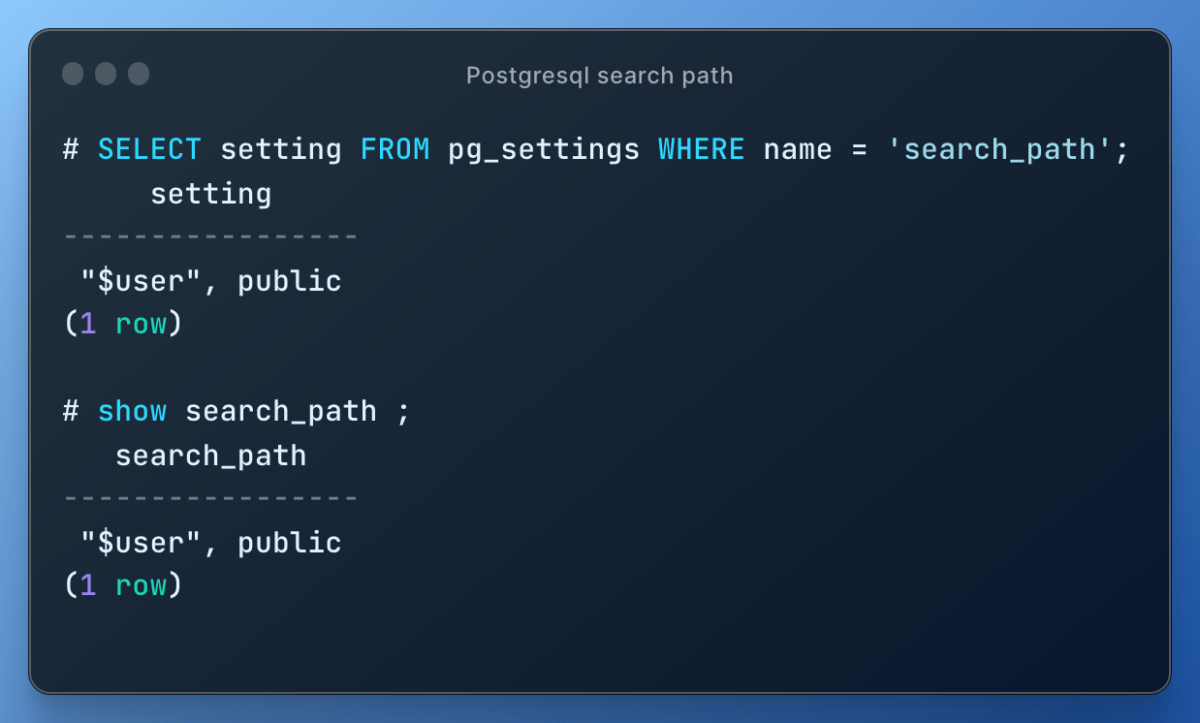Click the SELECT keyword in the first query
1200x723 pixels.
pos(150,150)
